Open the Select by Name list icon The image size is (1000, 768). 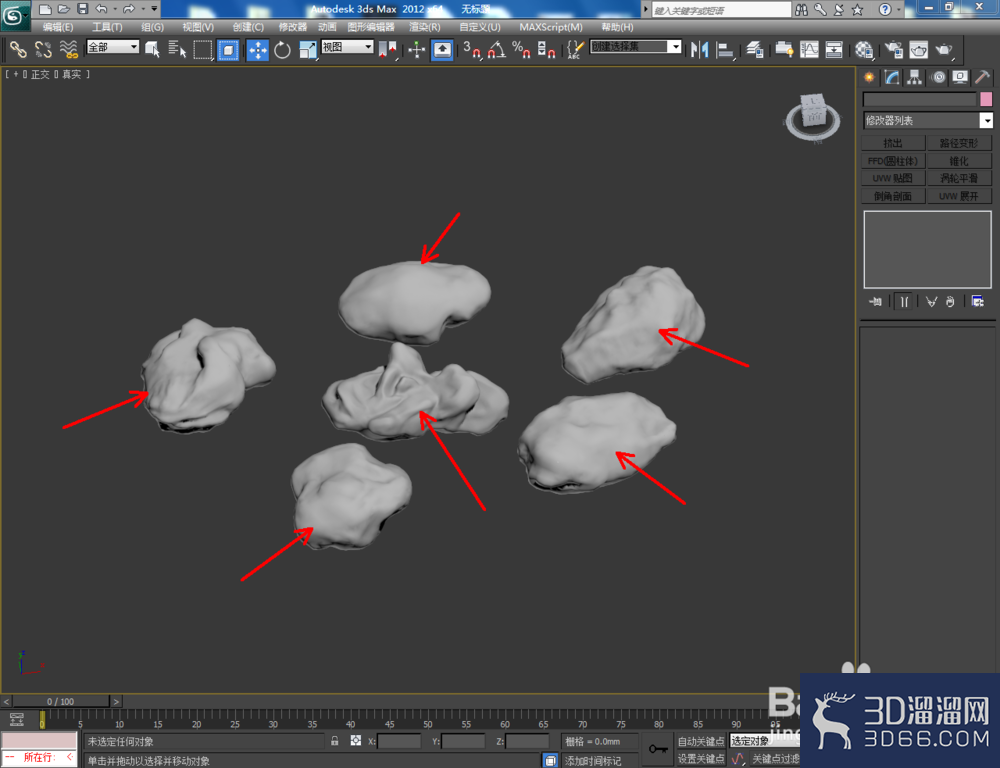(177, 49)
